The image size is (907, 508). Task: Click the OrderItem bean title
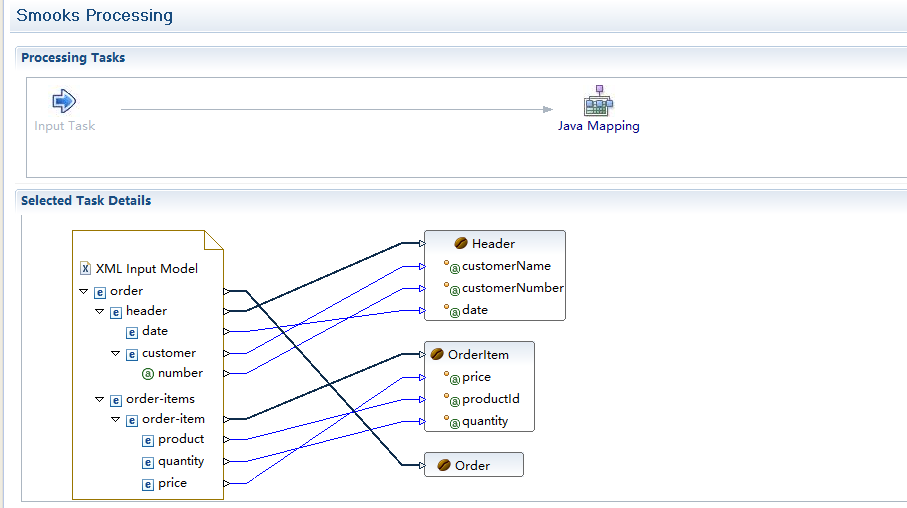(x=478, y=355)
